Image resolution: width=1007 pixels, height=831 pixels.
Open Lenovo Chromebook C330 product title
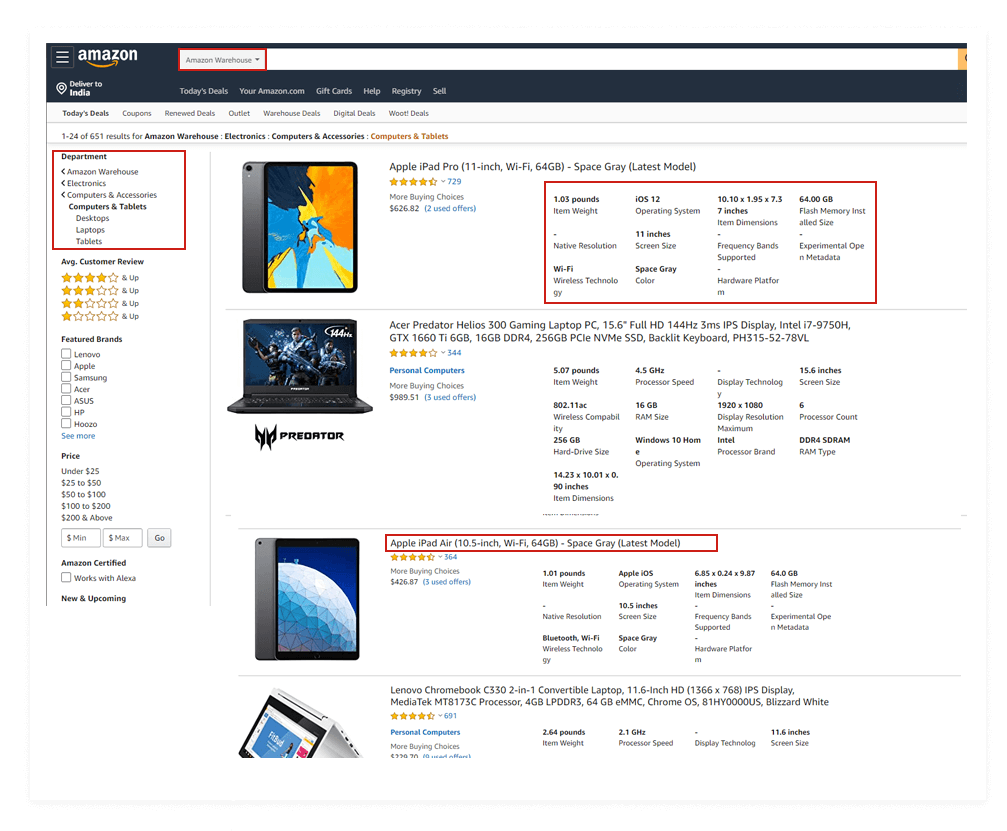click(609, 696)
